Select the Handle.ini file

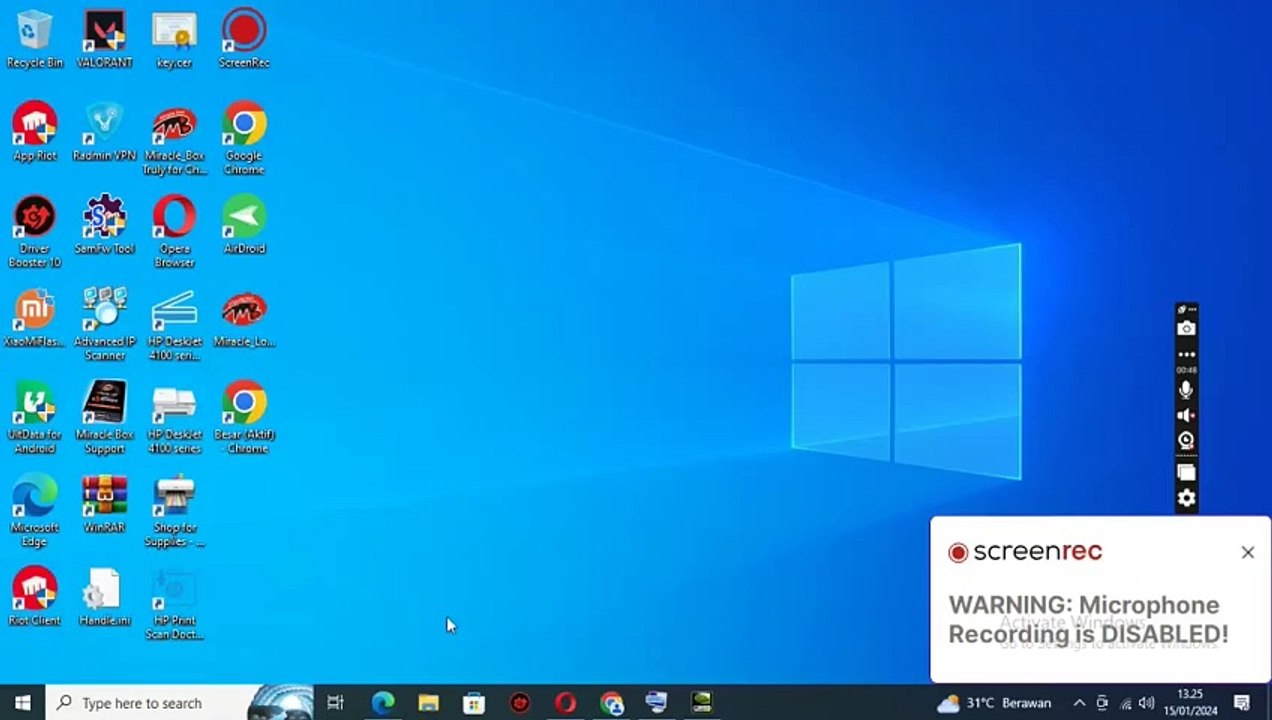click(x=104, y=597)
